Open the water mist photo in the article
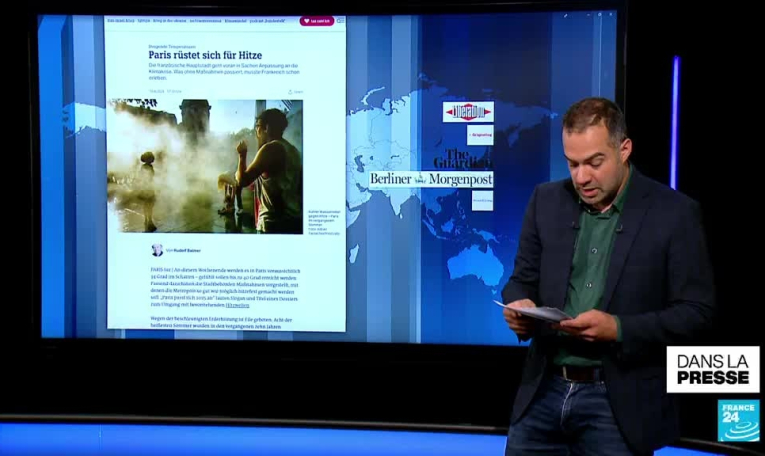This screenshot has height=456, width=765. point(205,166)
